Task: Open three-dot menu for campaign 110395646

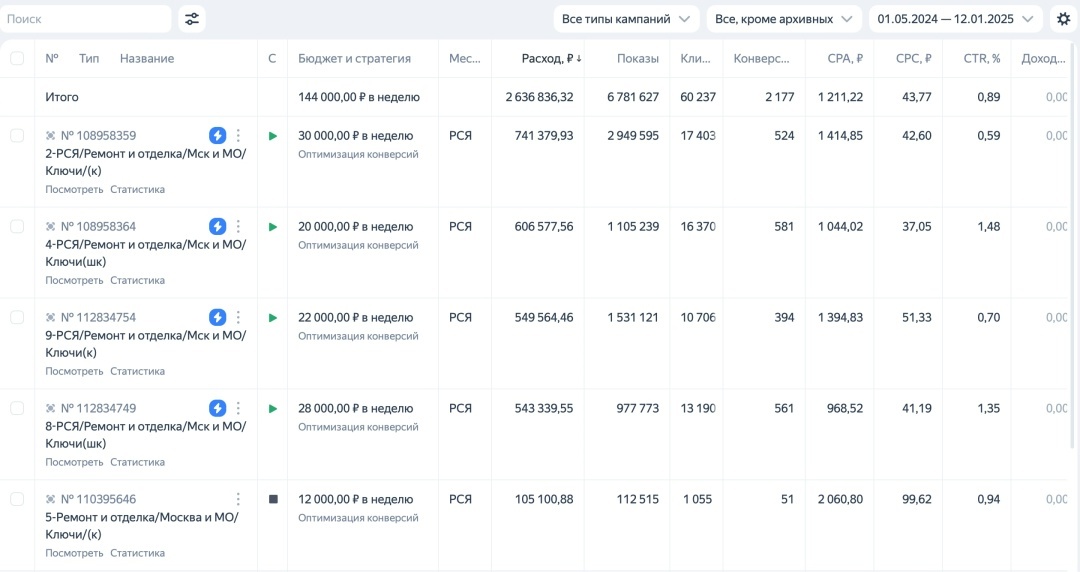Action: 238,499
